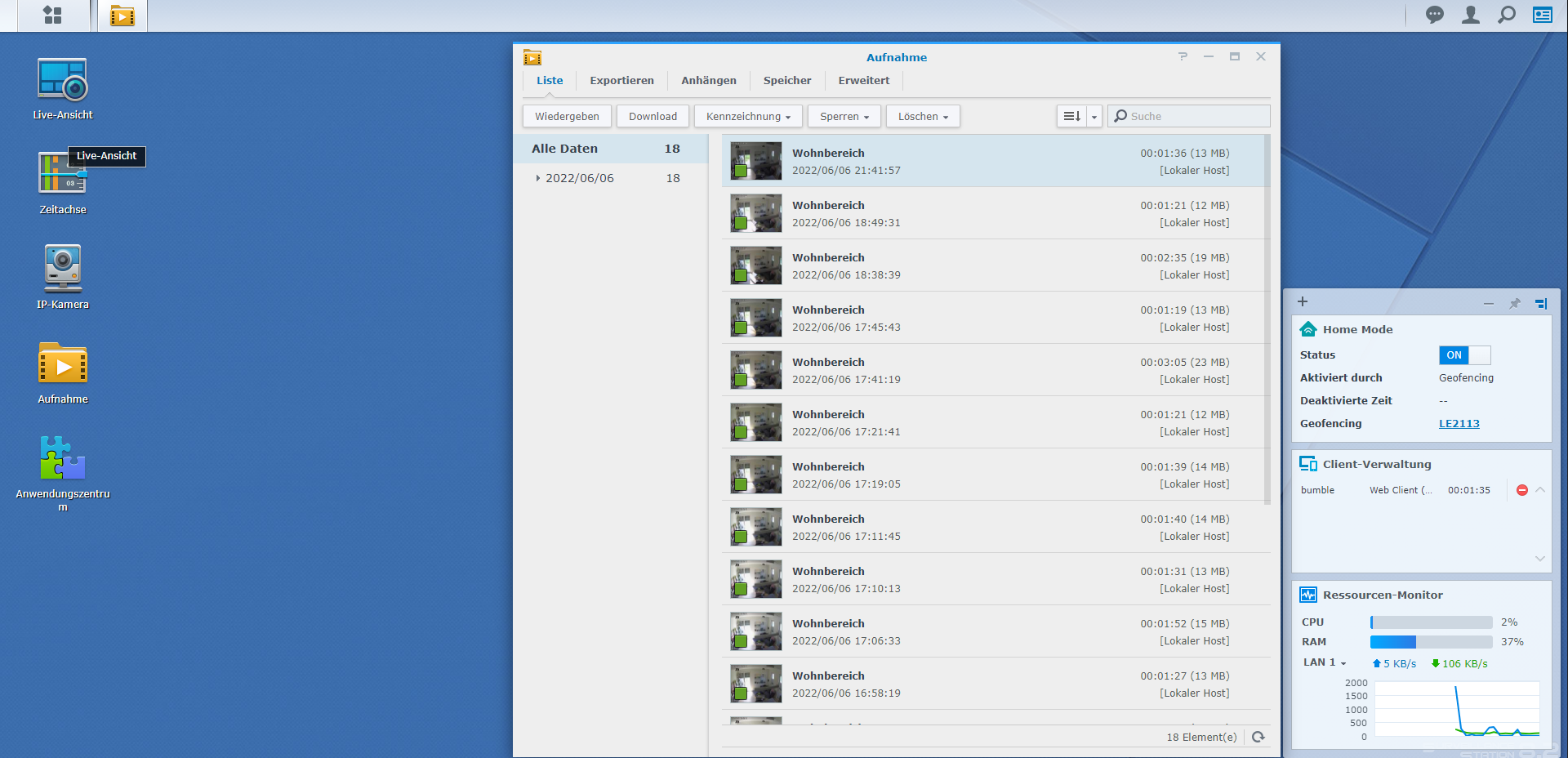This screenshot has height=758, width=1568.
Task: Expand the 2022/06/06 date tree node
Action: tap(537, 178)
